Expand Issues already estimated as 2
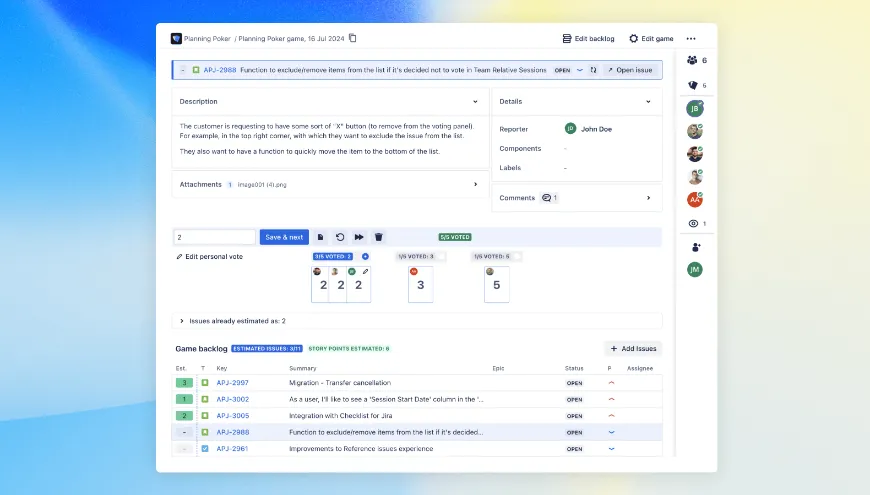The image size is (870, 495). pyautogui.click(x=181, y=321)
